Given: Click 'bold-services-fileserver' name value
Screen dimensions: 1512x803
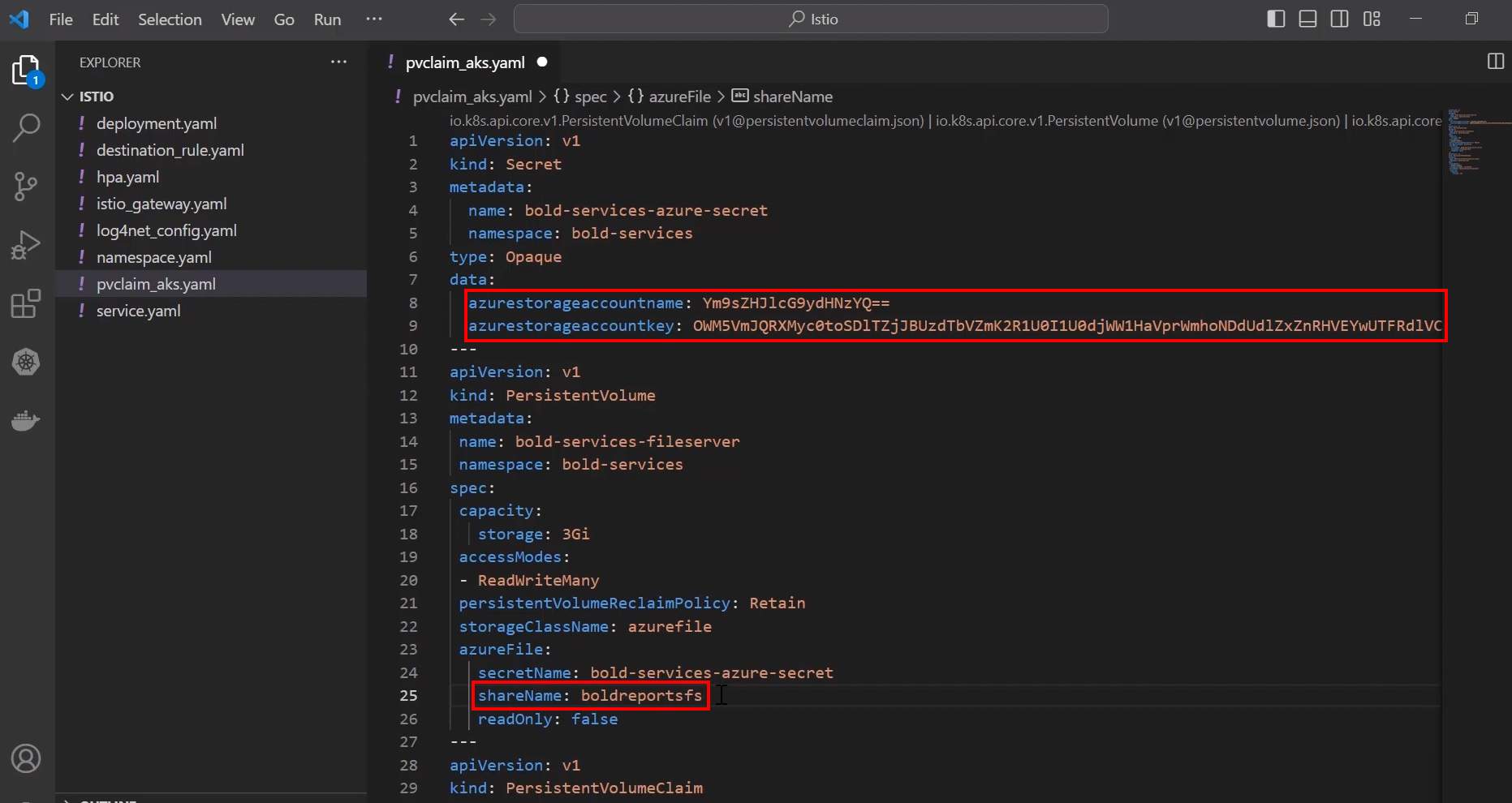Looking at the screenshot, I should (x=627, y=441).
